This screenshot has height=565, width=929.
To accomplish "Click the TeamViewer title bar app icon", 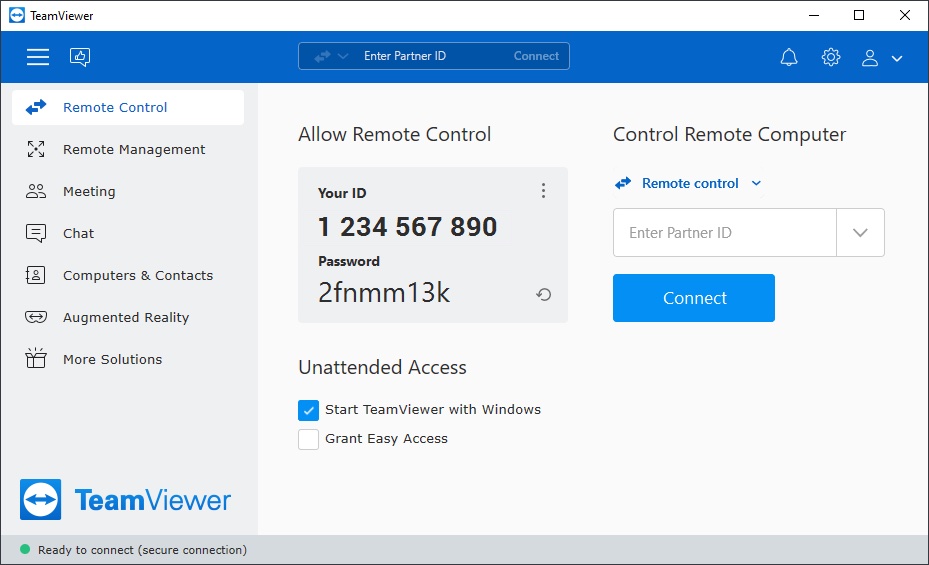I will click(x=17, y=15).
